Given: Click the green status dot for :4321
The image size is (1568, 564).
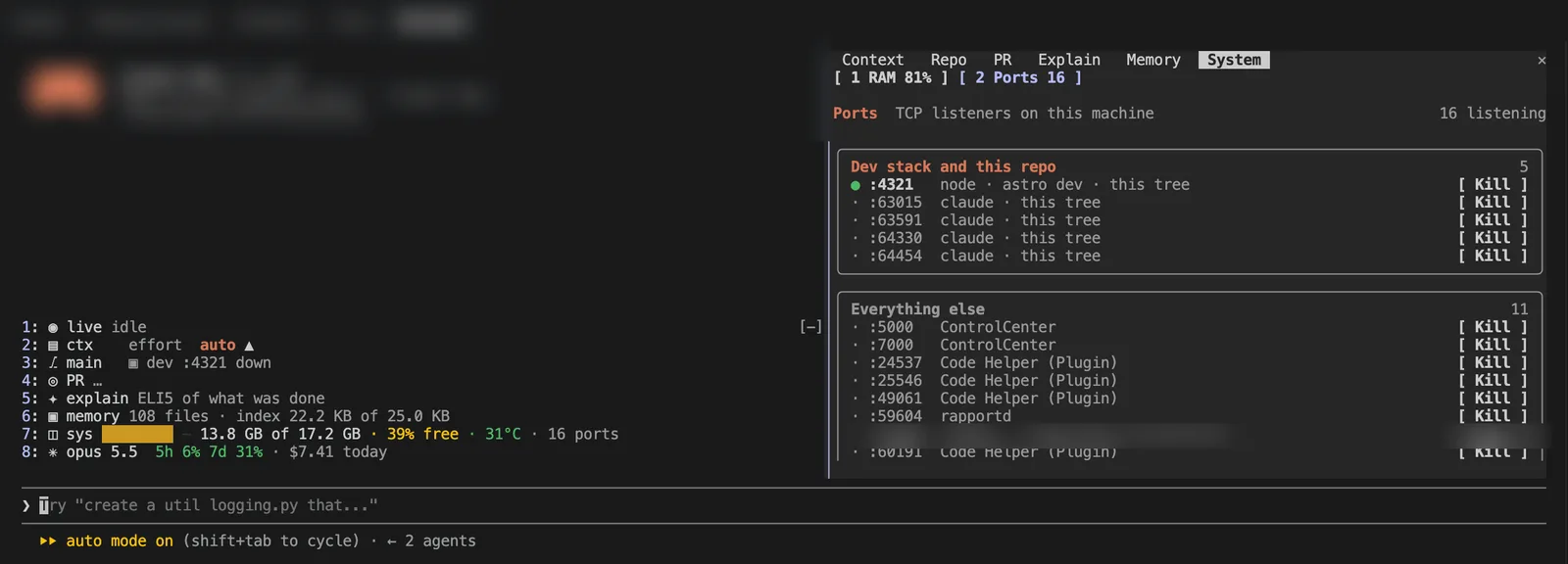Looking at the screenshot, I should pos(856,185).
